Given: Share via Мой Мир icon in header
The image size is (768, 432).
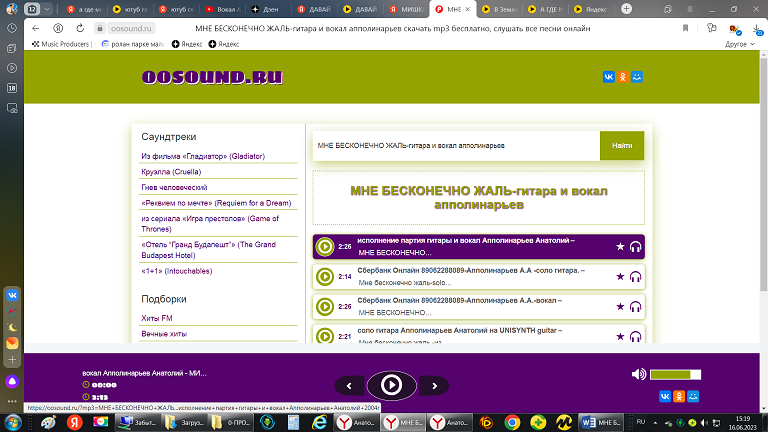Looking at the screenshot, I should pyautogui.click(x=637, y=77).
